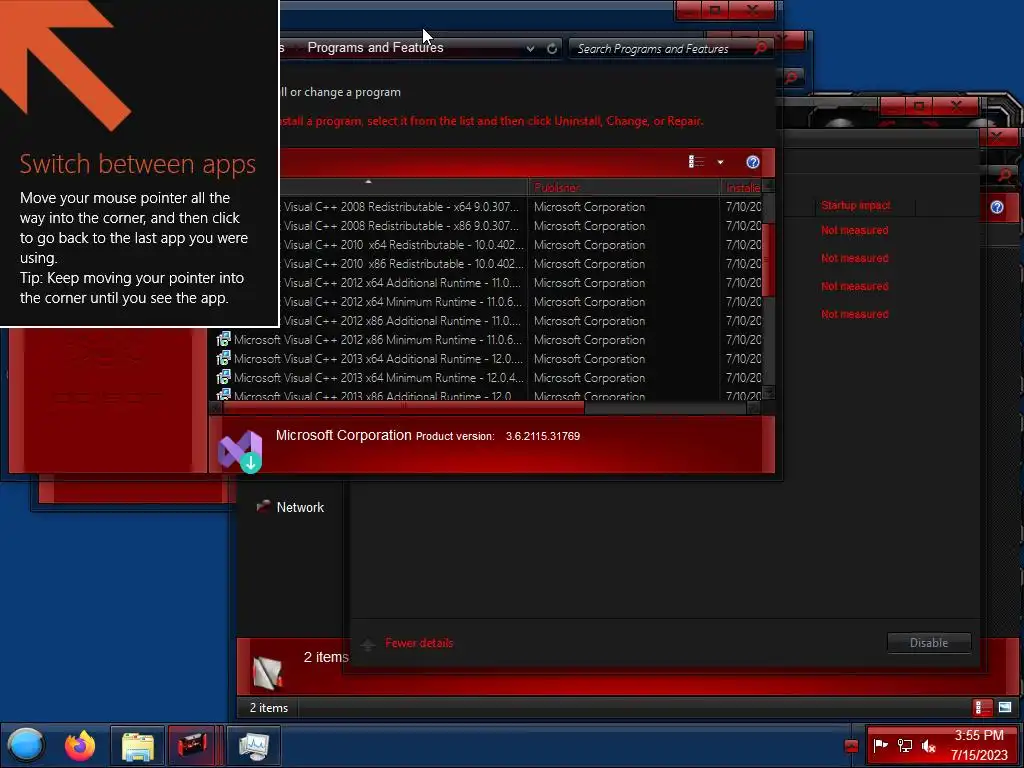Maximize the Task Manager window
The width and height of the screenshot is (1024, 768).
click(x=919, y=104)
